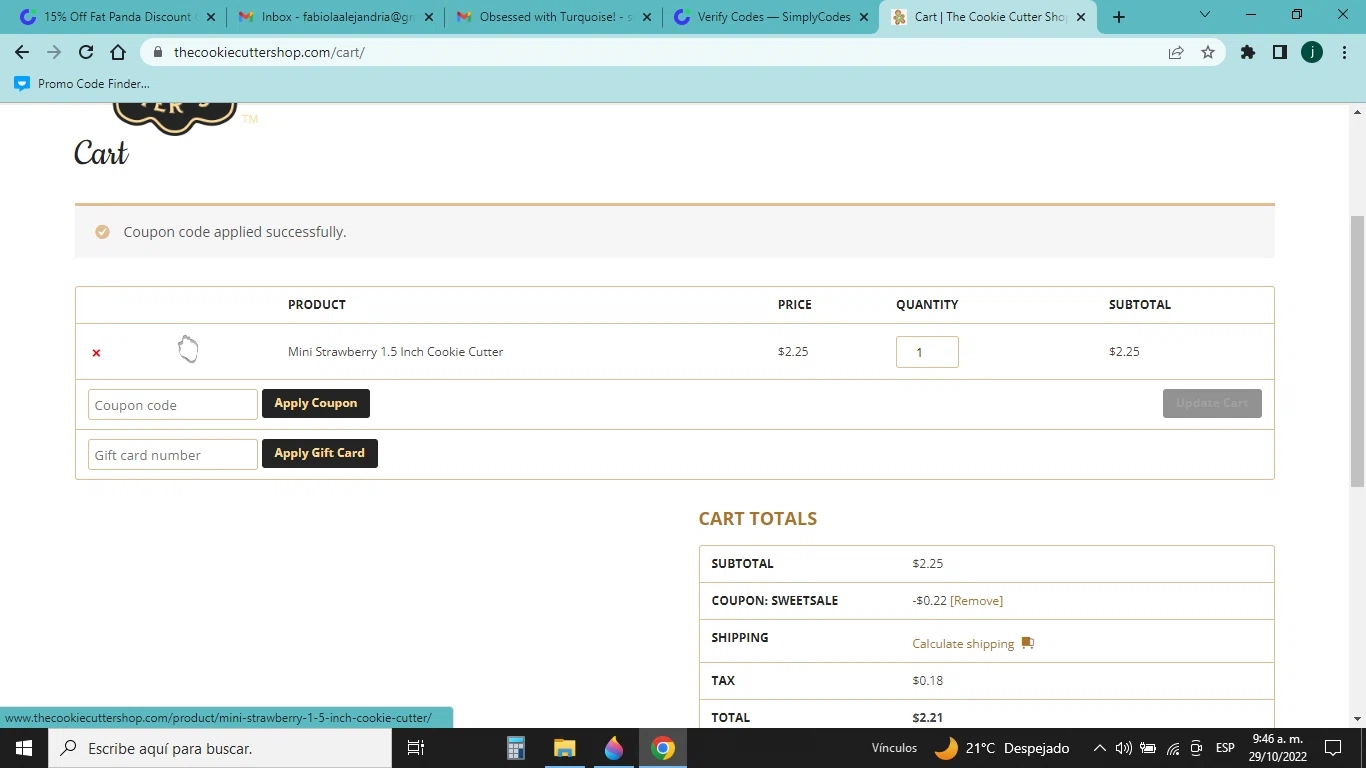Select the Cart Cookie Cutter Shop tab
This screenshot has height=768, width=1366.
tap(989, 17)
